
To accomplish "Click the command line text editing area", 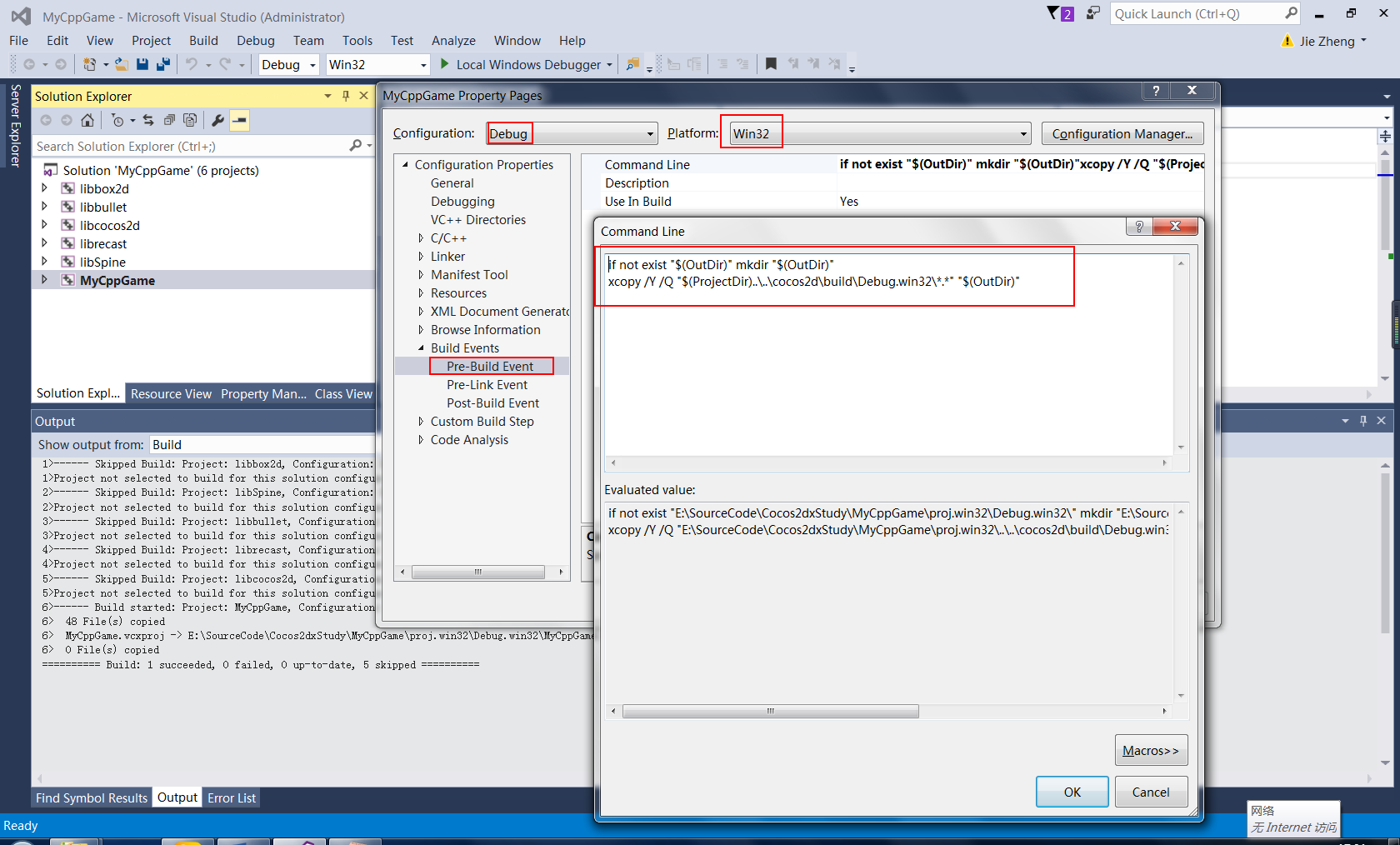I will click(889, 354).
